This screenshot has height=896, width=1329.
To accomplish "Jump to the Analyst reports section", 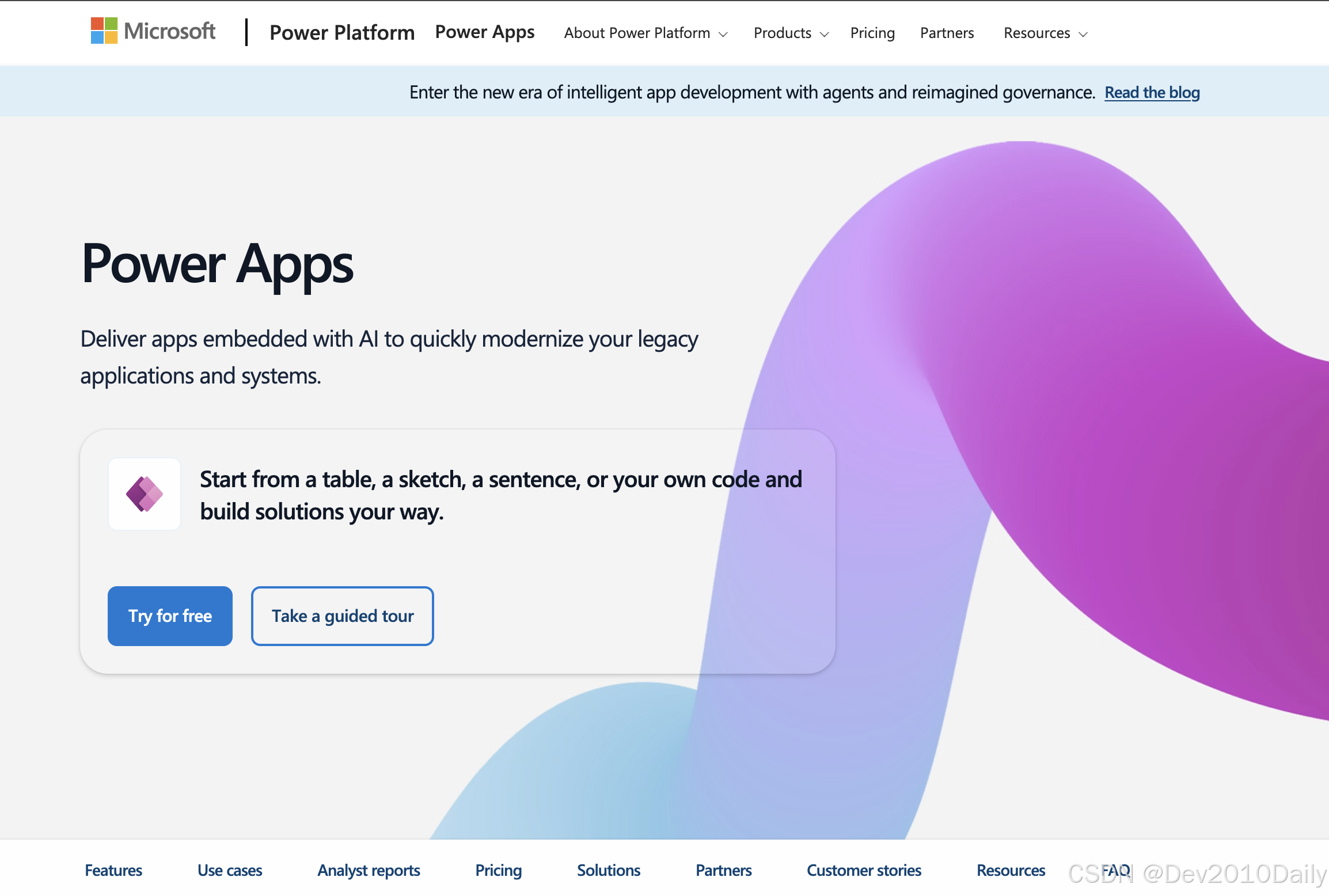I will [x=369, y=870].
